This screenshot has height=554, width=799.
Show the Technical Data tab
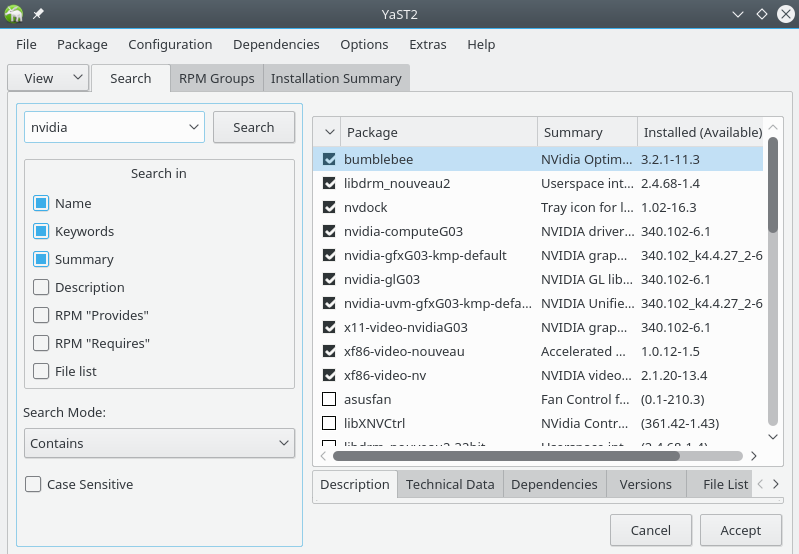[450, 484]
